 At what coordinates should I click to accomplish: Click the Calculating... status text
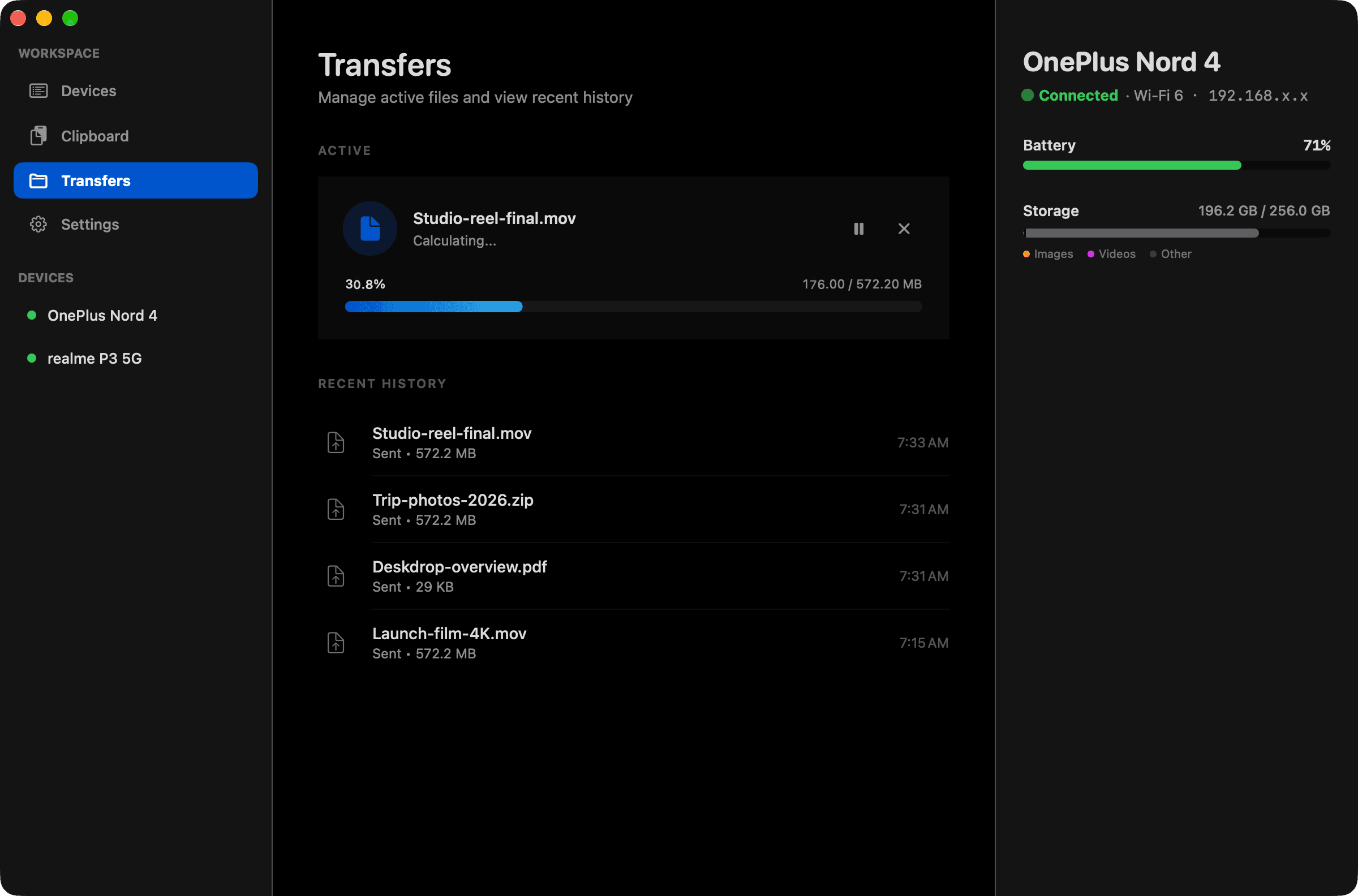point(454,240)
